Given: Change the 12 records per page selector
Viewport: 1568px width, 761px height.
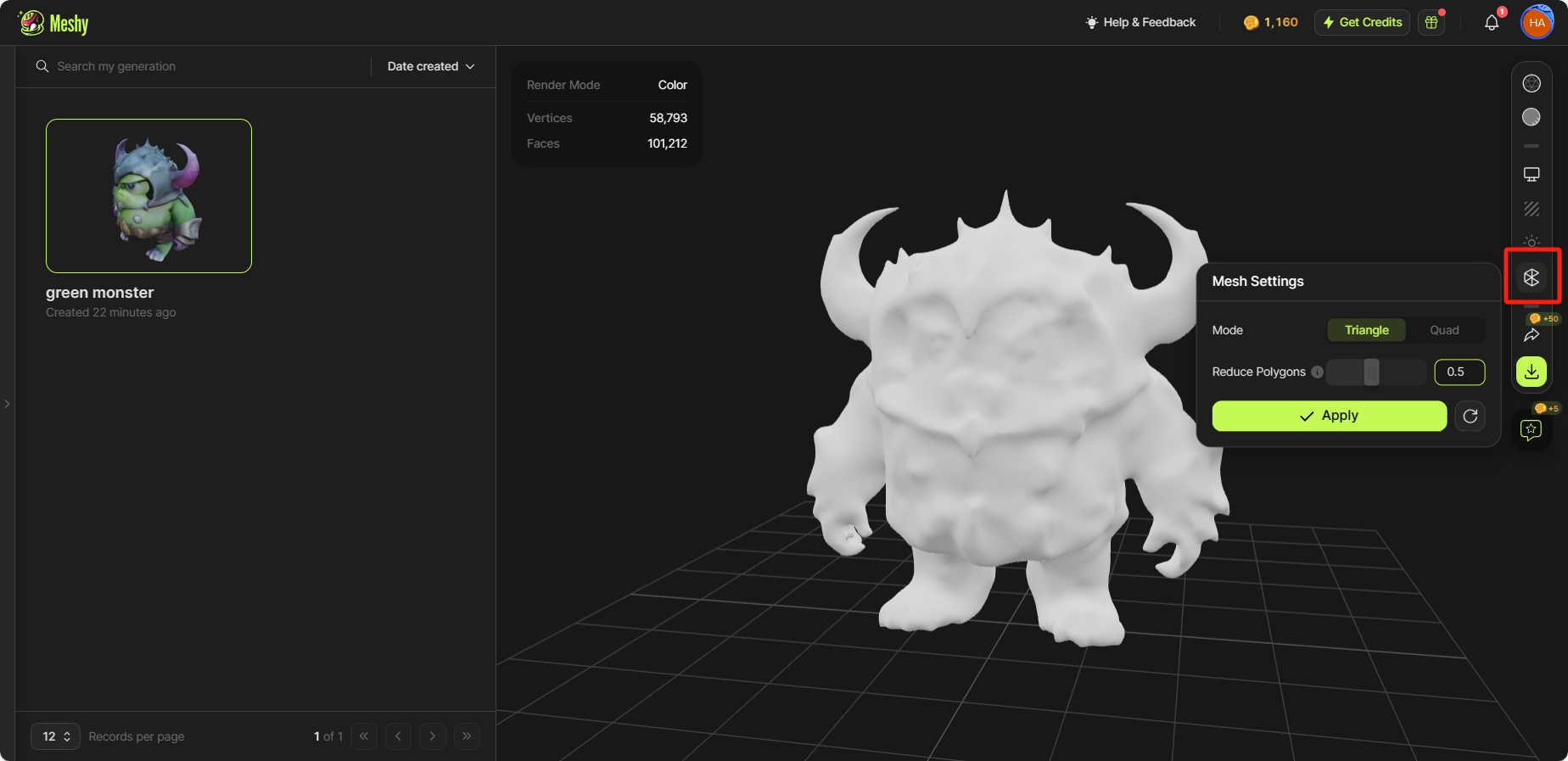Looking at the screenshot, I should pyautogui.click(x=55, y=736).
